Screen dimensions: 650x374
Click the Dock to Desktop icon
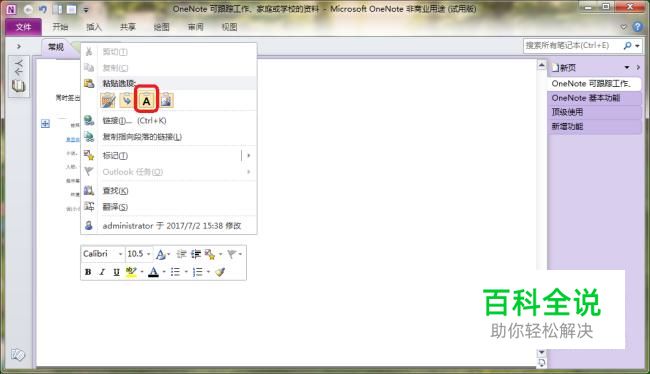58,9
